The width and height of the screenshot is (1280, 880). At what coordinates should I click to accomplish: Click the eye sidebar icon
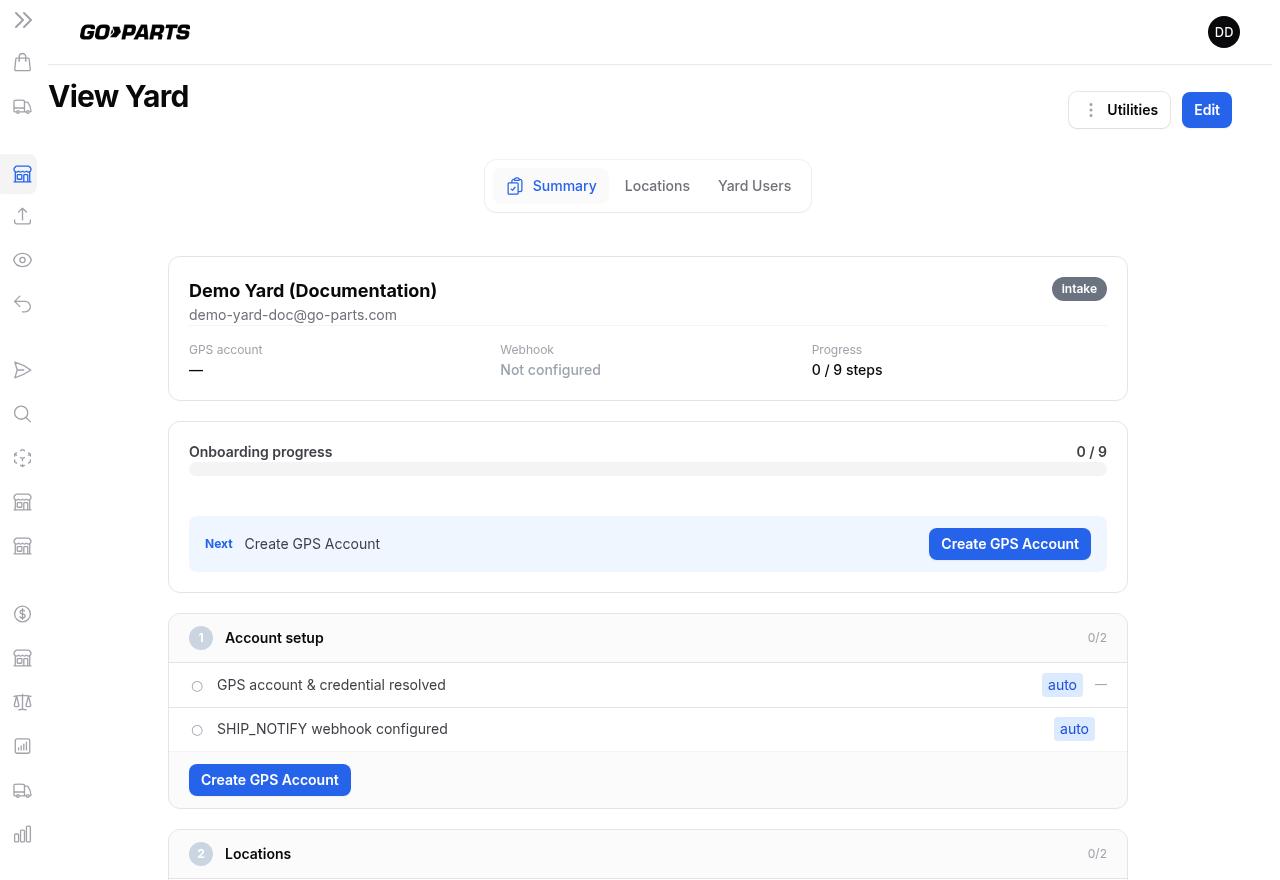22,260
